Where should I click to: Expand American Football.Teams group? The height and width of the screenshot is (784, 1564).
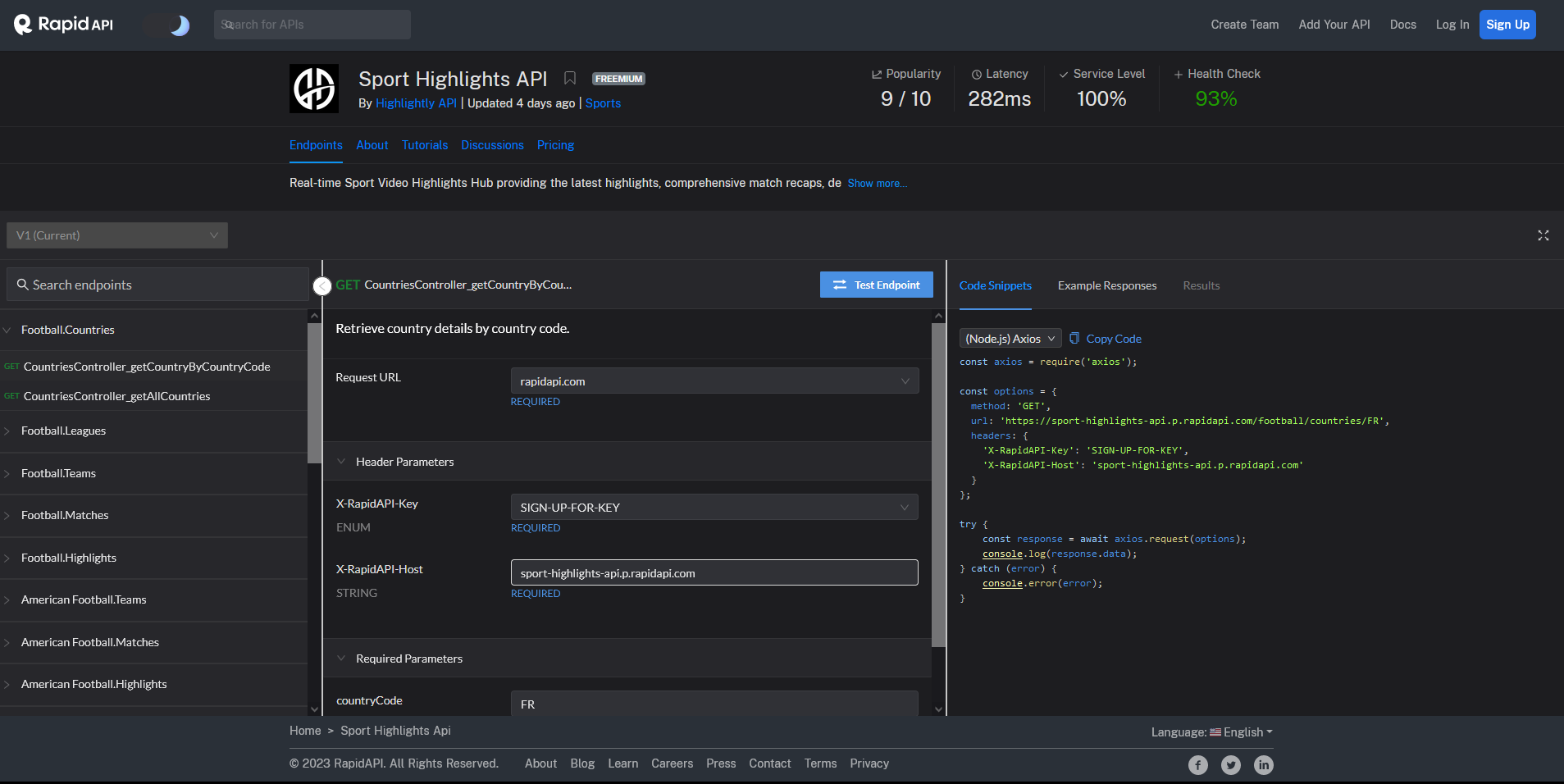point(153,599)
